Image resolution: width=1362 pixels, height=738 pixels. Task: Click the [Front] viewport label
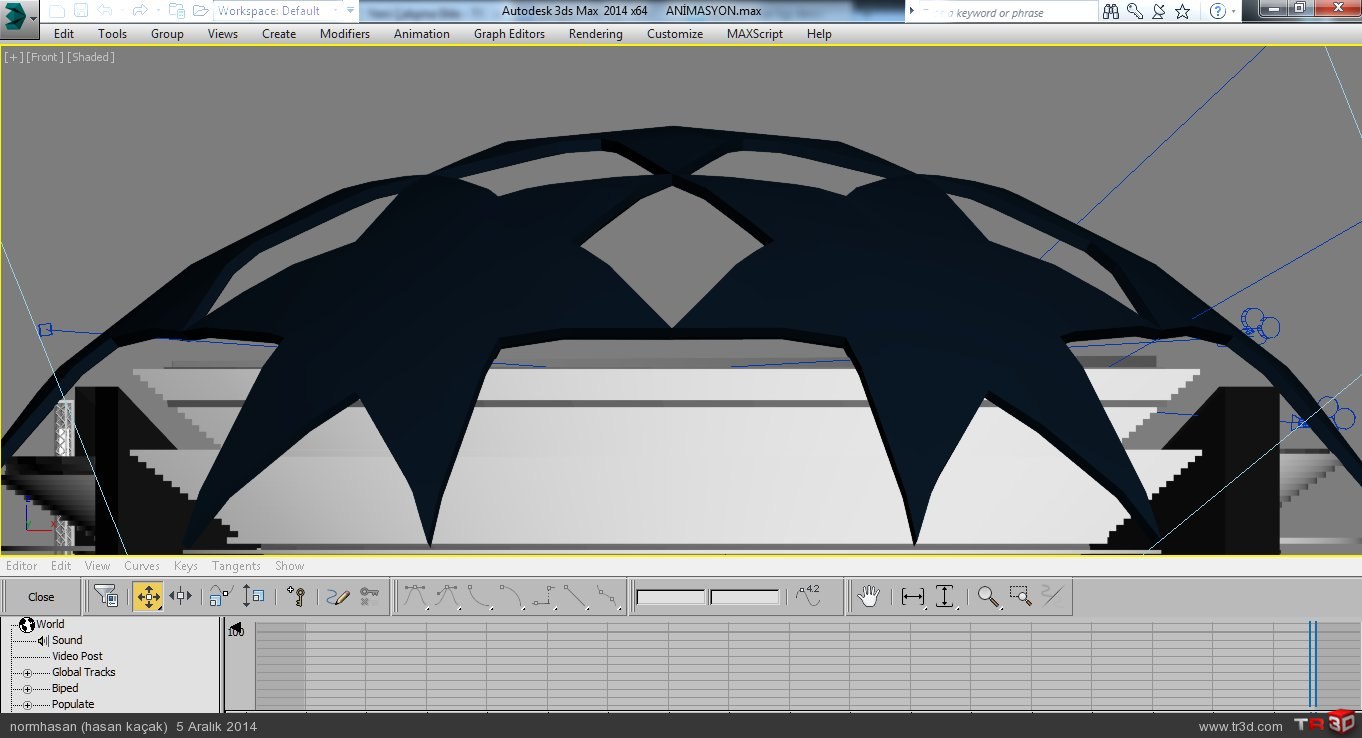(45, 57)
